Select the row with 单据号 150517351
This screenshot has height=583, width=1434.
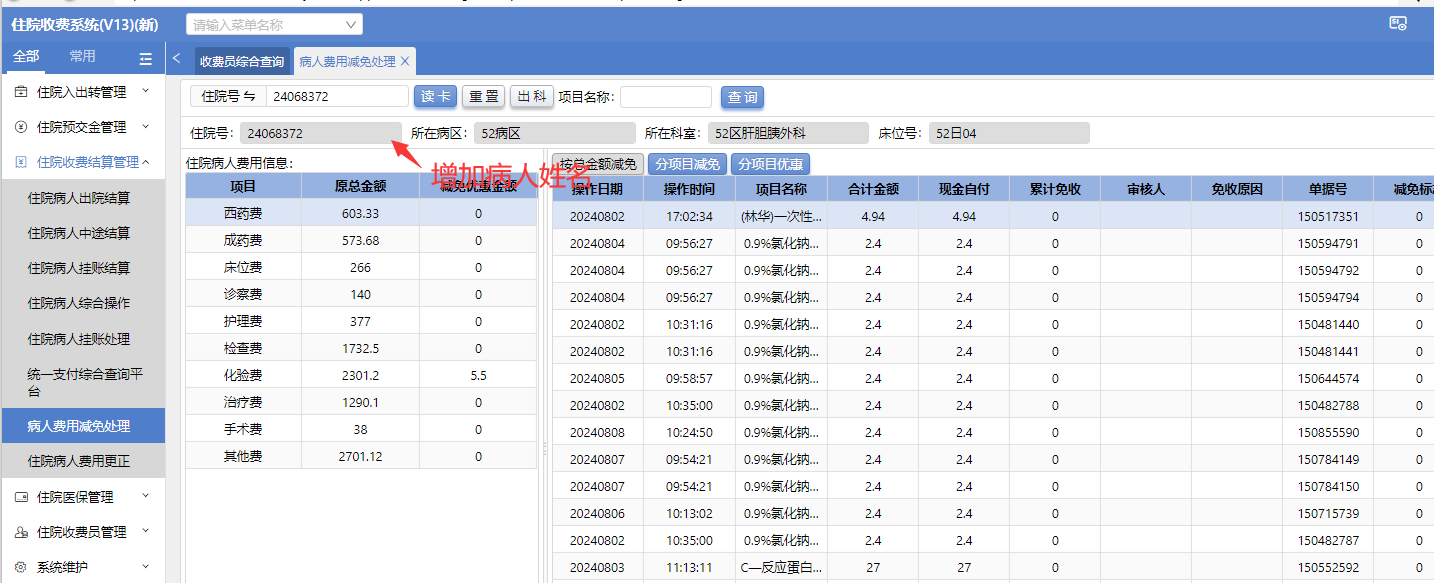tap(993, 216)
